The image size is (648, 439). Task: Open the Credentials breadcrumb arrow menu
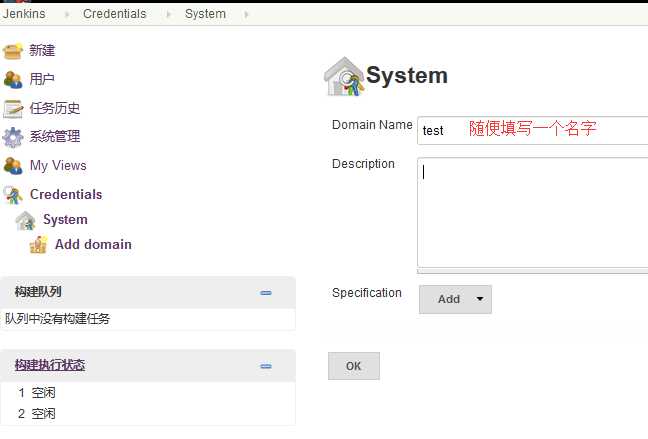[168, 14]
